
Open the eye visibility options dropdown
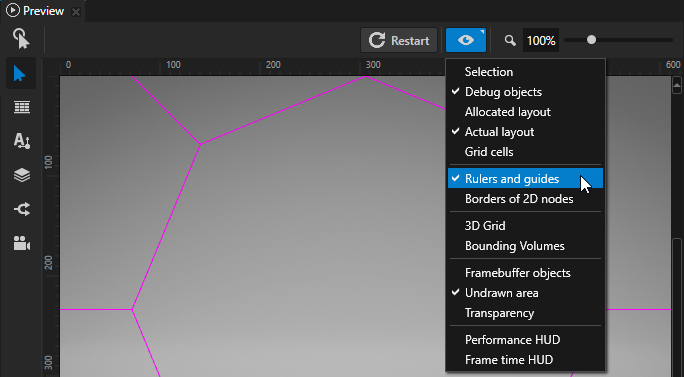click(x=466, y=41)
